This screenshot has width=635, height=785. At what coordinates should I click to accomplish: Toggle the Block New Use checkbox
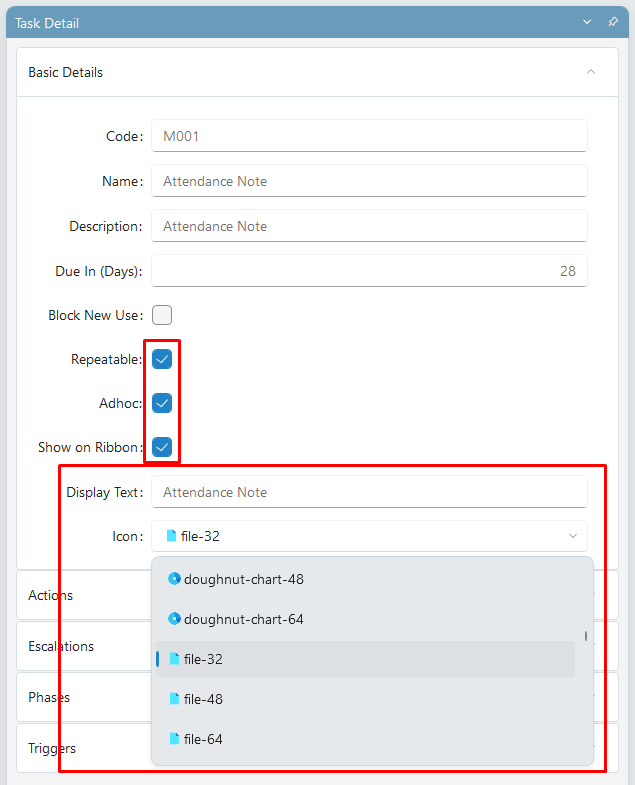(x=162, y=315)
